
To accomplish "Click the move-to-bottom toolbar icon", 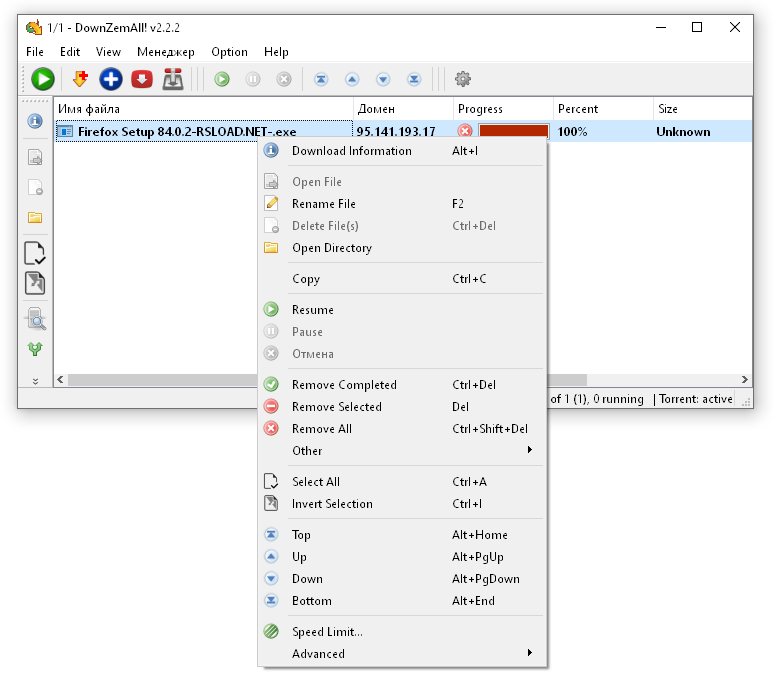I will pos(414,79).
